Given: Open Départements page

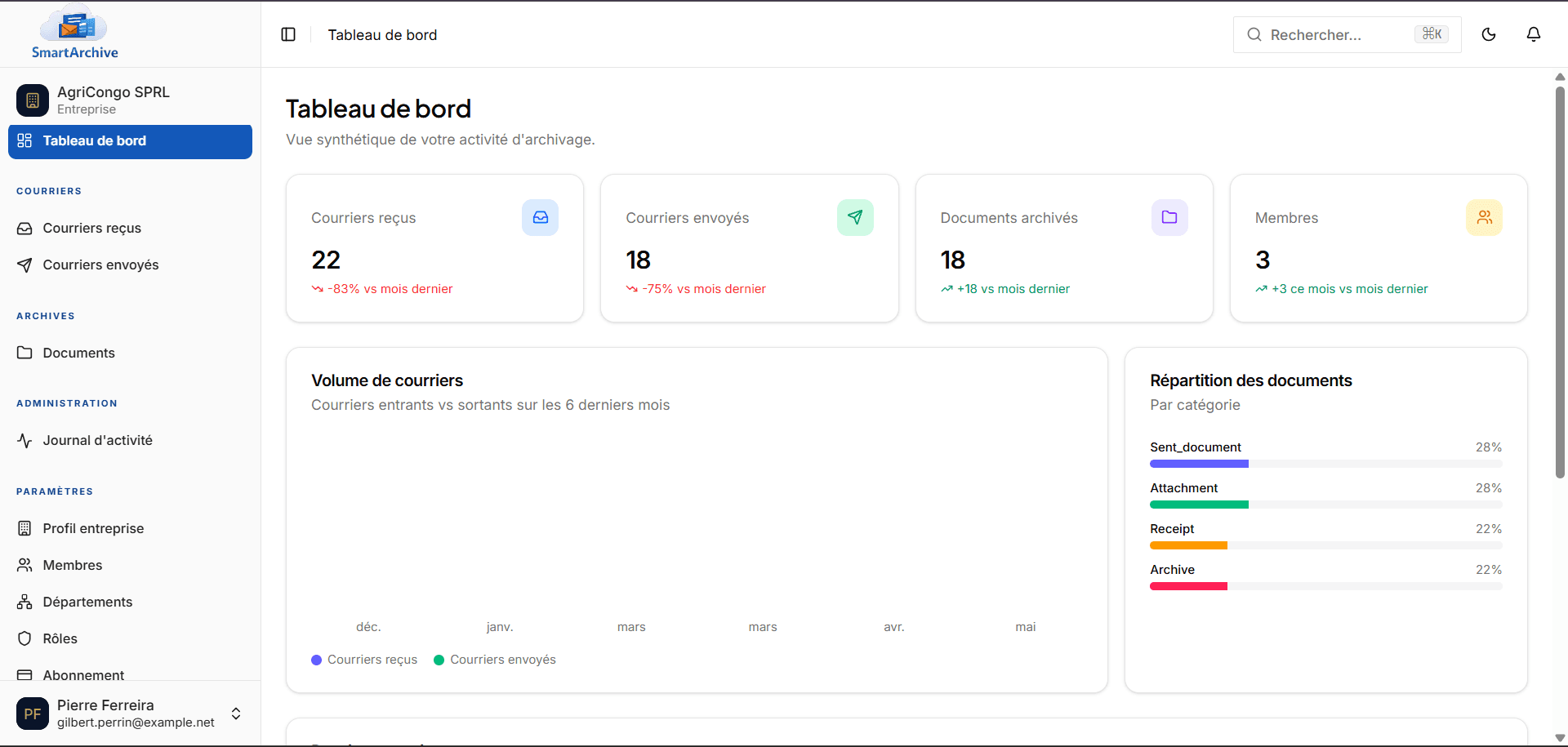Looking at the screenshot, I should (130, 602).
